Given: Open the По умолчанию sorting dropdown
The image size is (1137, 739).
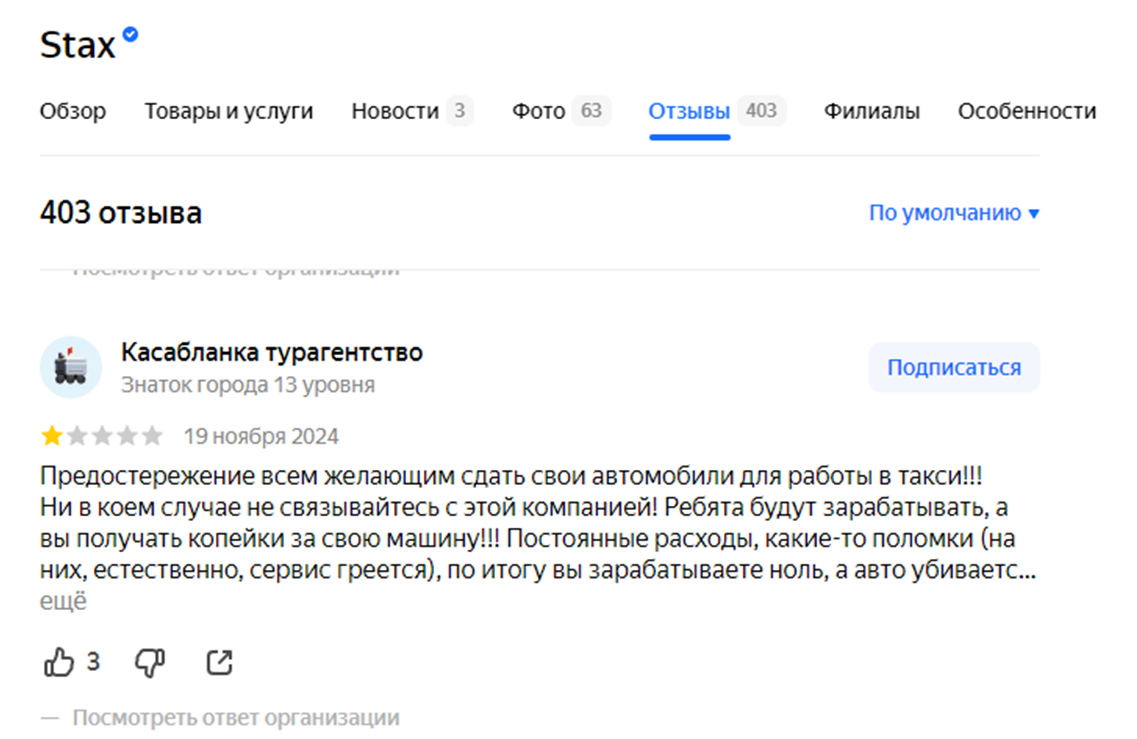Looking at the screenshot, I should pos(954,212).
